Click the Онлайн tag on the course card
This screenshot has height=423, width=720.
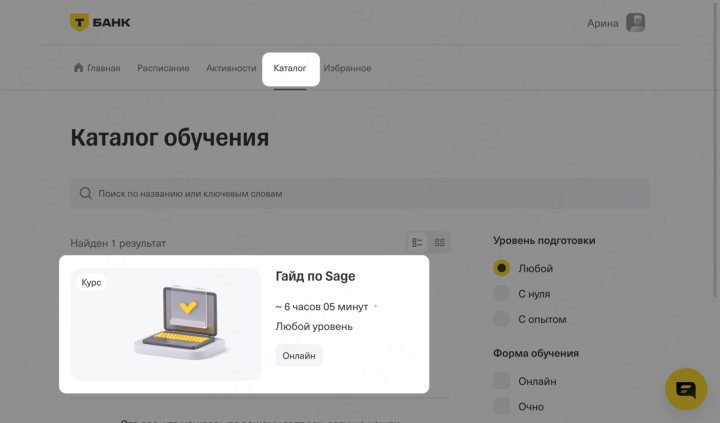(x=299, y=355)
